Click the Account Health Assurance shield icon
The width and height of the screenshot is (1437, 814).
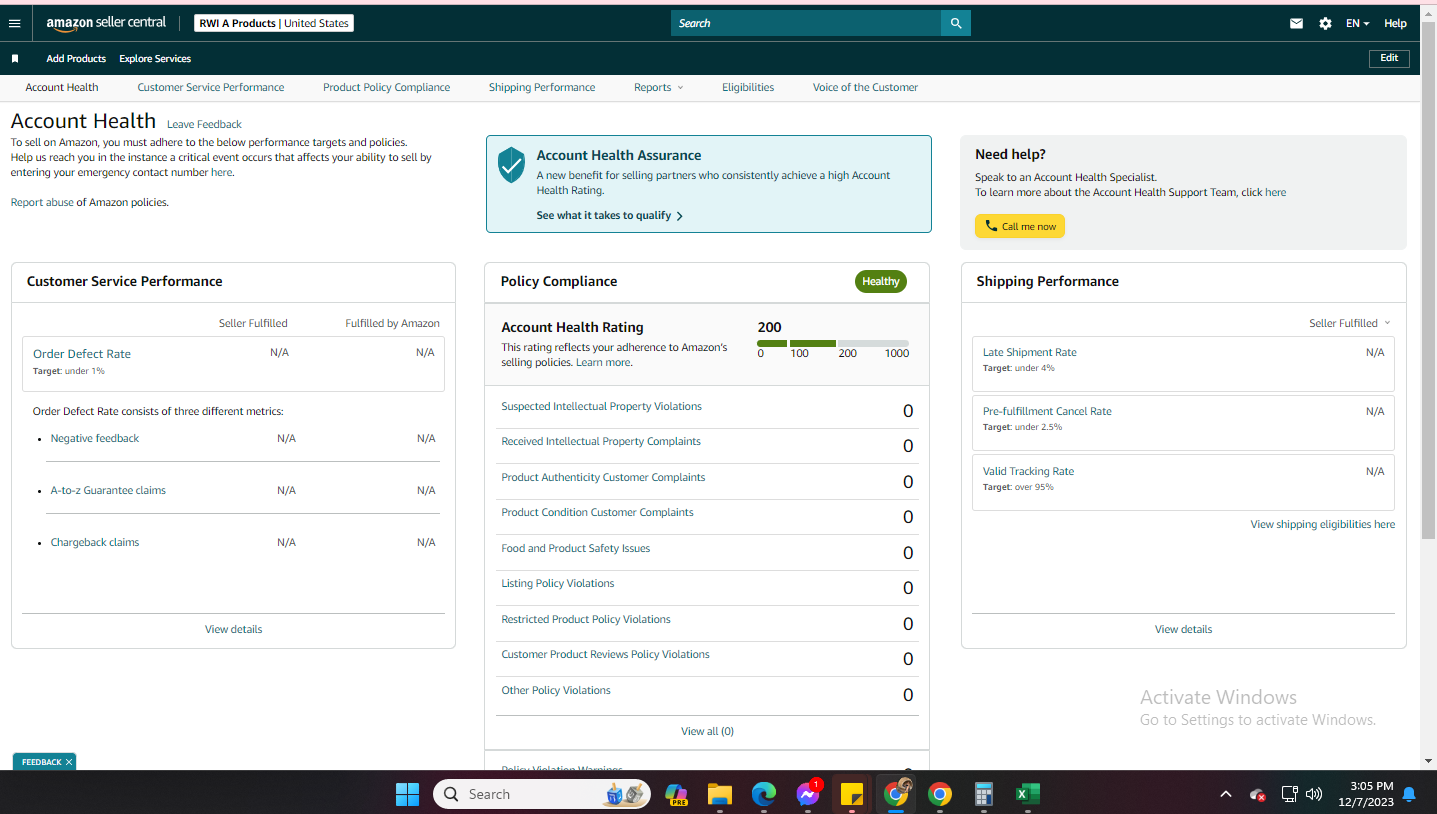(511, 164)
